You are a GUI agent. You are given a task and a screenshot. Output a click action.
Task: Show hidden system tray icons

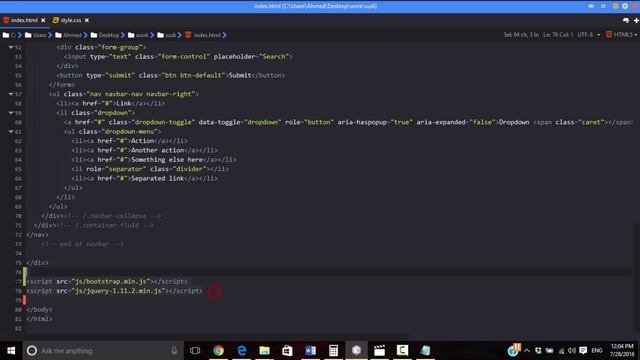pos(527,351)
